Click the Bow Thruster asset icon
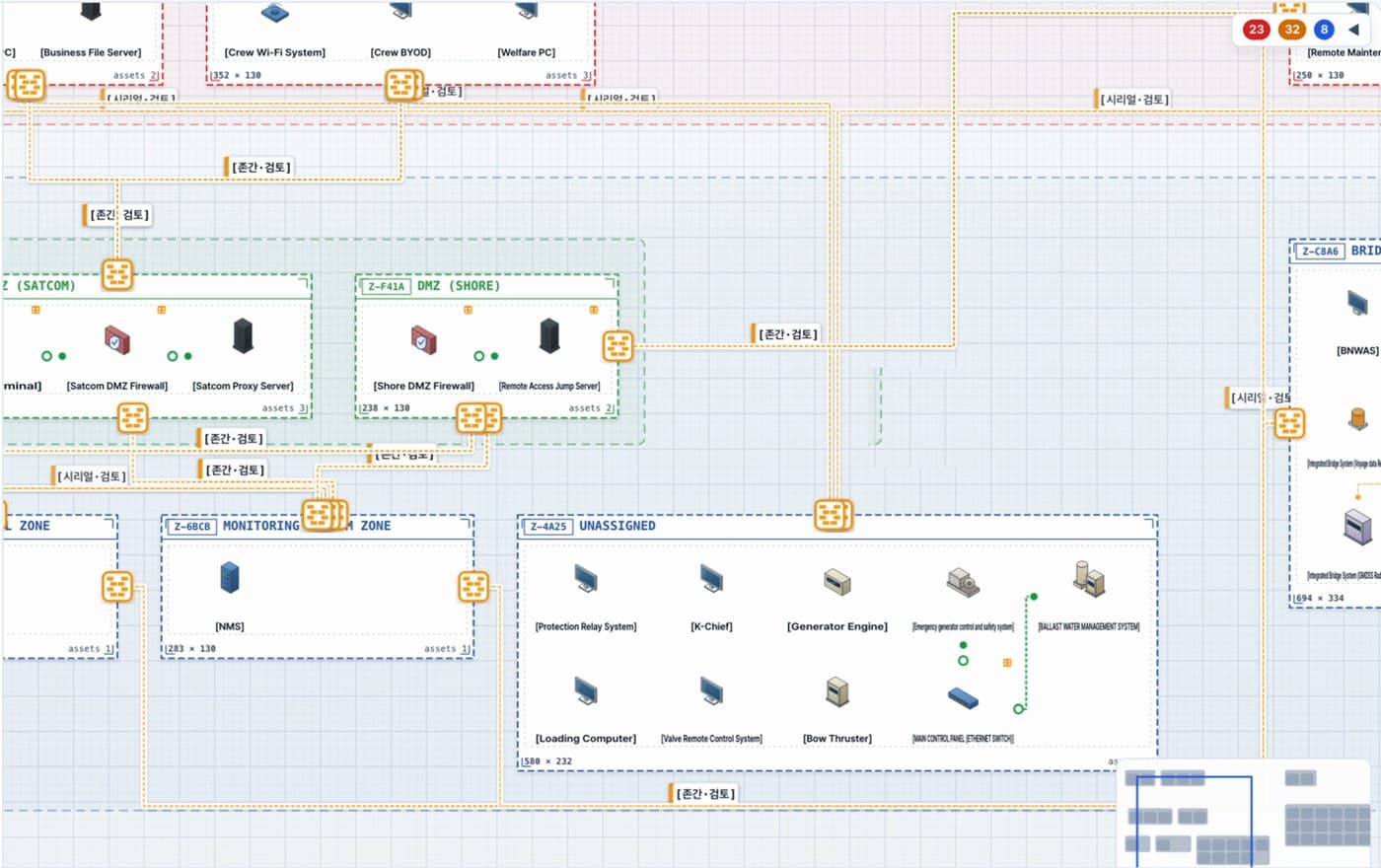This screenshot has height=868, width=1381. pos(837,691)
